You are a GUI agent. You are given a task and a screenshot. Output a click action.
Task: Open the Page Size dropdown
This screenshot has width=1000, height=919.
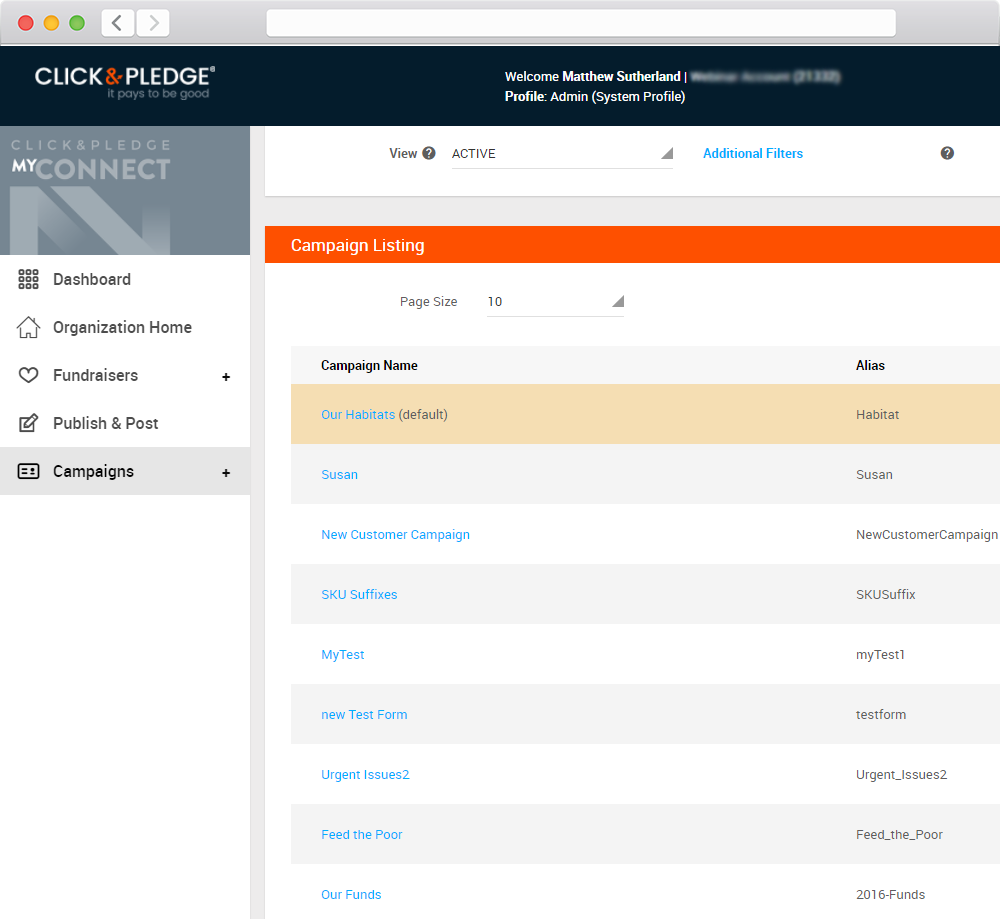[555, 301]
